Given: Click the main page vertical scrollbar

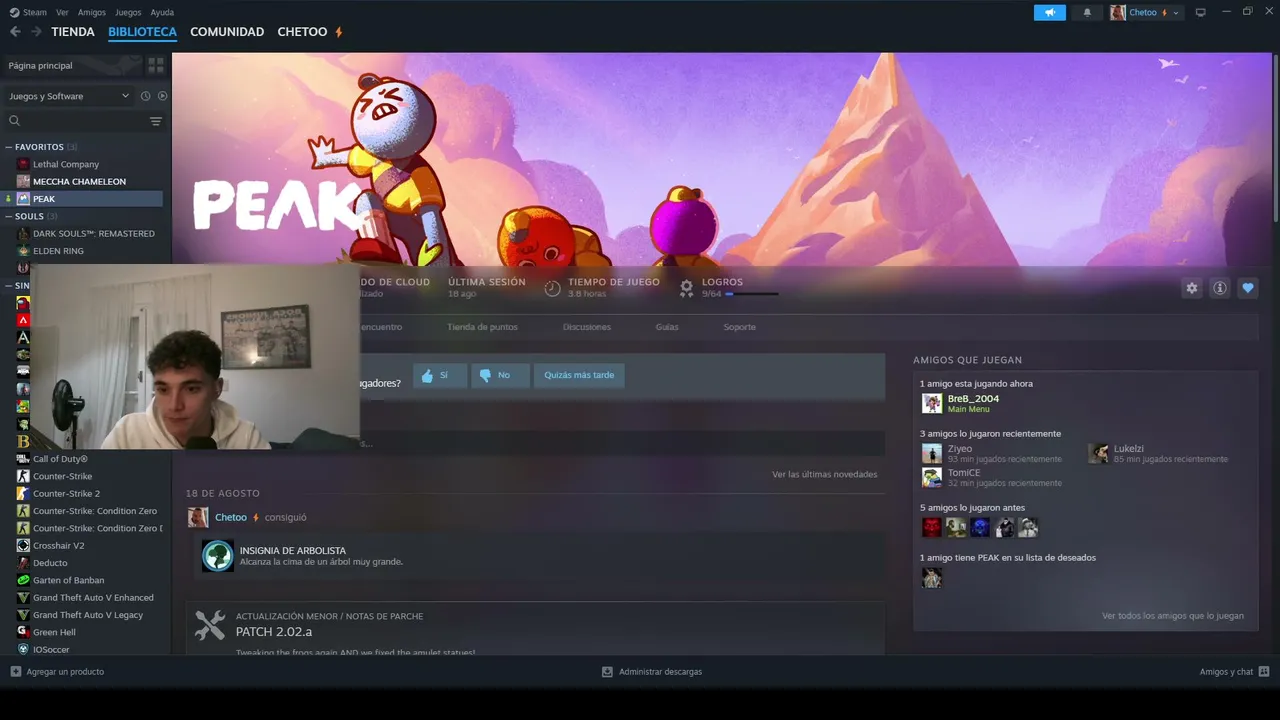Looking at the screenshot, I should click(1275, 140).
